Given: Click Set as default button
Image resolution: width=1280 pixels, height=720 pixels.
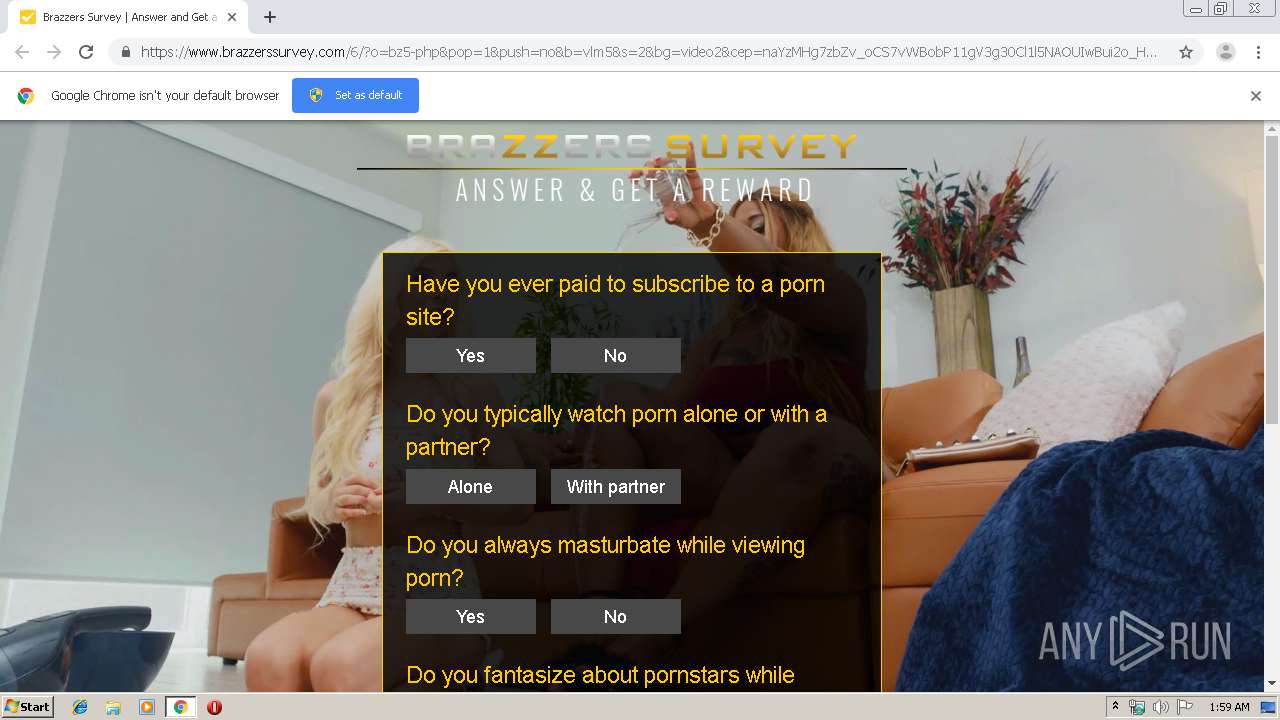Looking at the screenshot, I should click(x=355, y=95).
